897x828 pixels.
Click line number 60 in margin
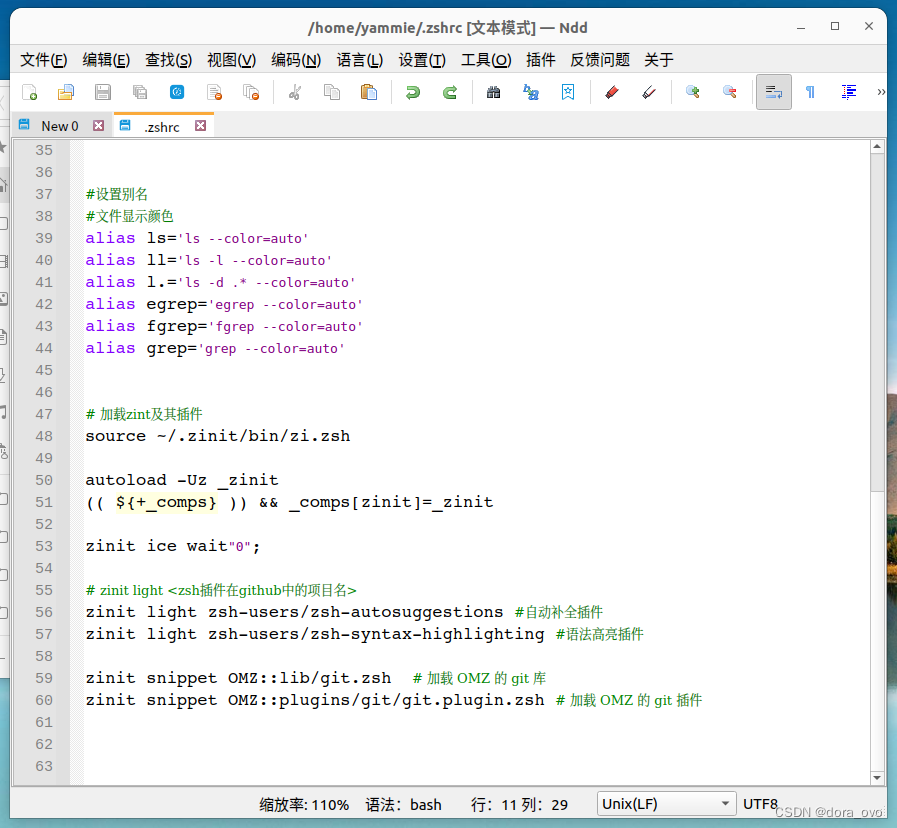click(44, 700)
